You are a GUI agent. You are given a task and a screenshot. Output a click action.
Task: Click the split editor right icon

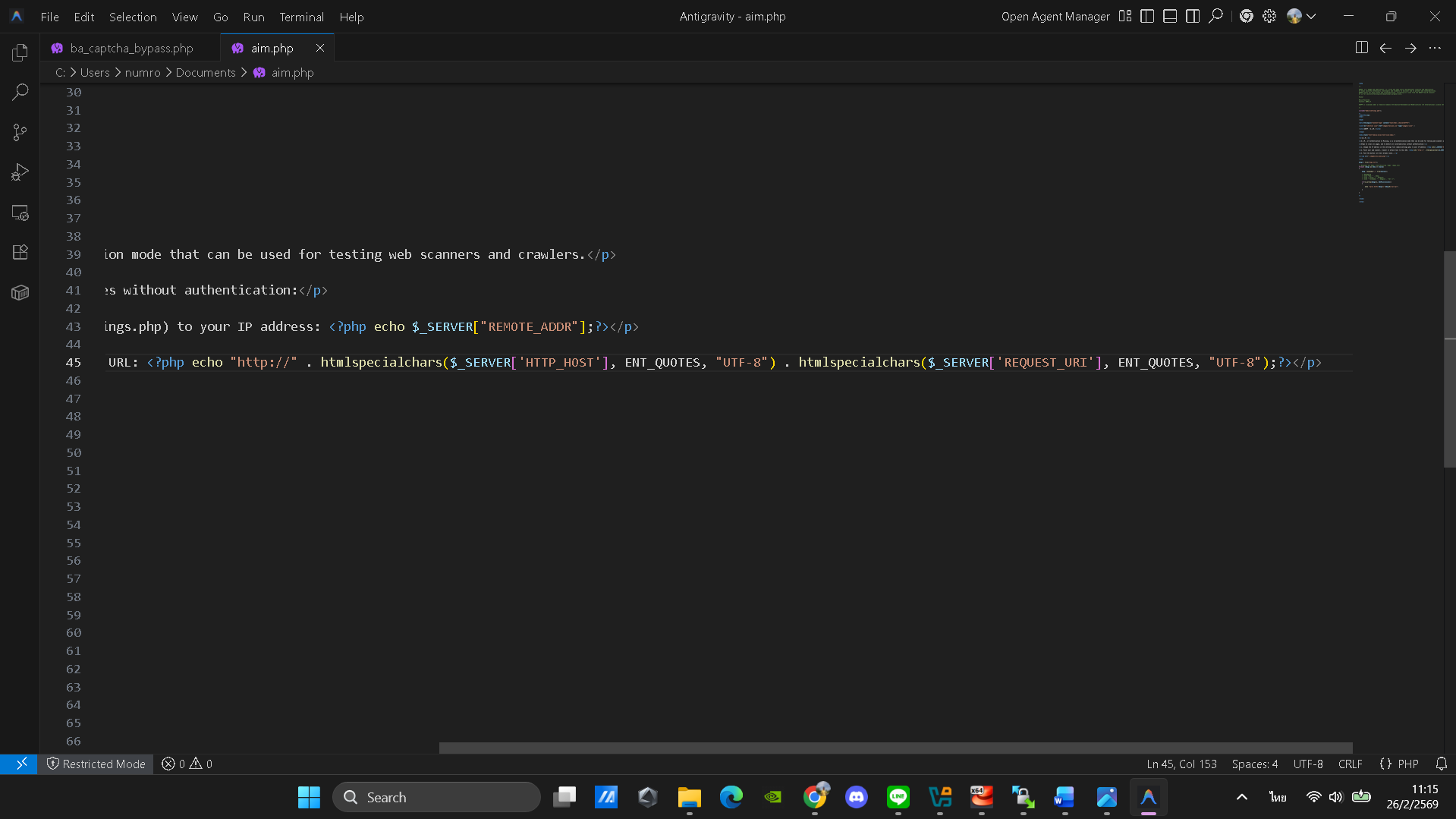(x=1361, y=48)
